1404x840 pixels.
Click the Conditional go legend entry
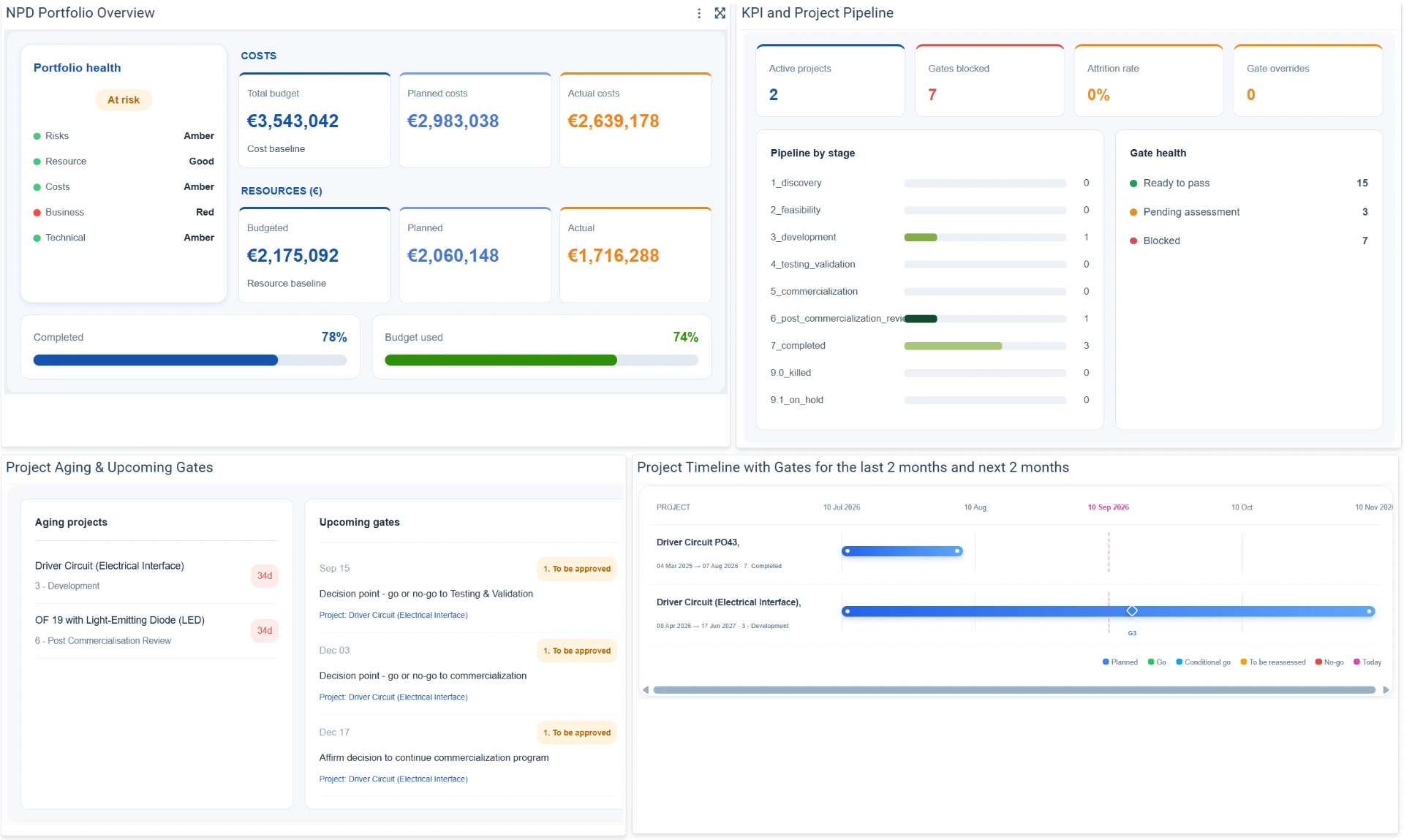tap(1203, 662)
